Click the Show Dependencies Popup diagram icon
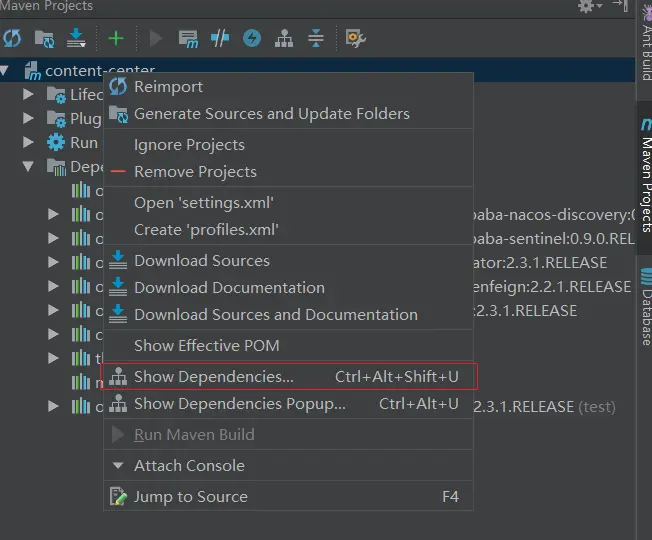Image resolution: width=652 pixels, height=540 pixels. 118,404
